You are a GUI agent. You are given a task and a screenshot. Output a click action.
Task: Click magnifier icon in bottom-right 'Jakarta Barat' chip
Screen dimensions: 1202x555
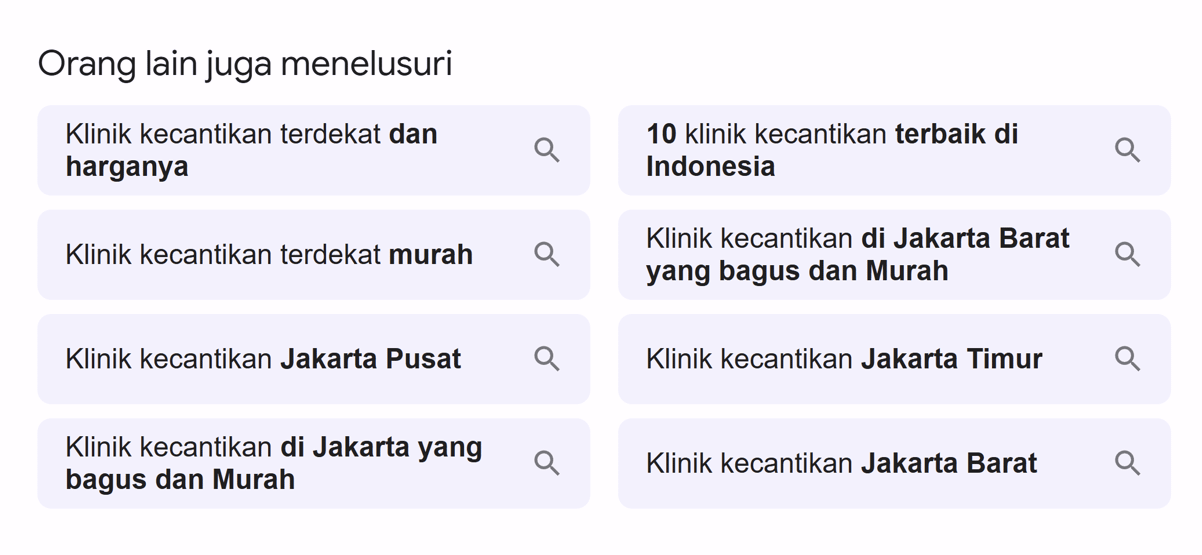[x=1127, y=462]
